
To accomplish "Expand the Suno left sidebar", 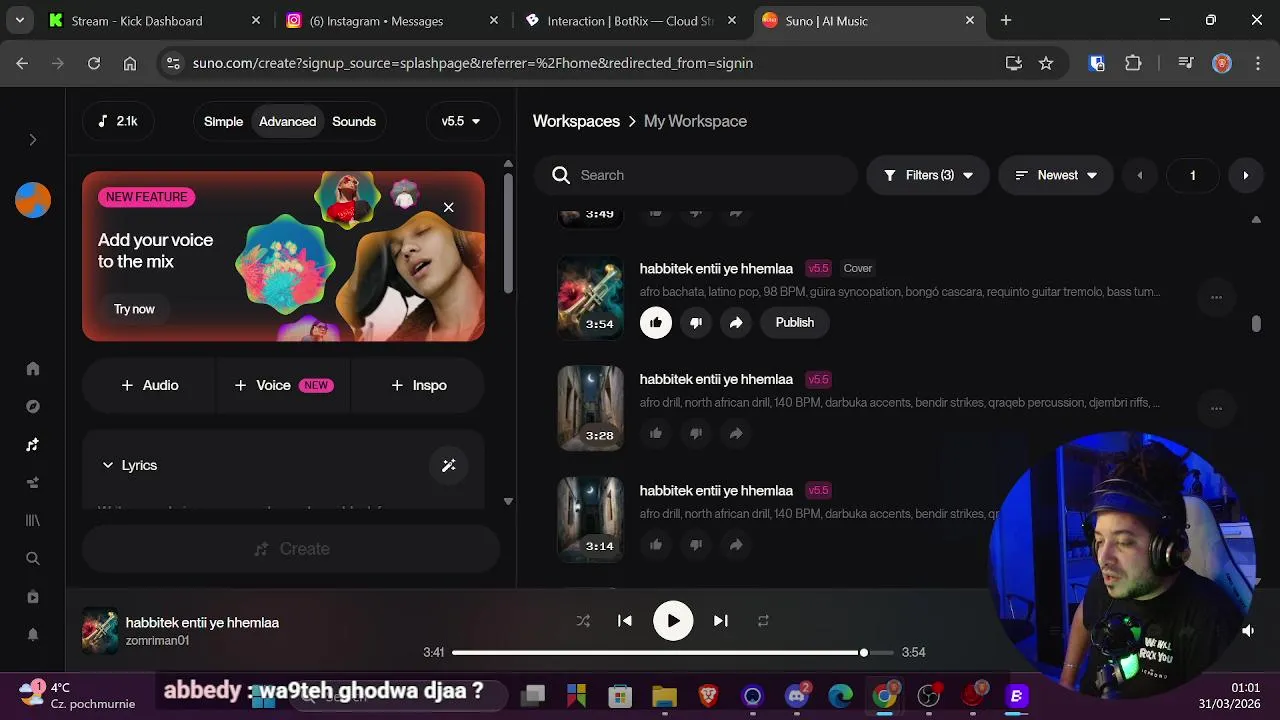I will point(32,140).
